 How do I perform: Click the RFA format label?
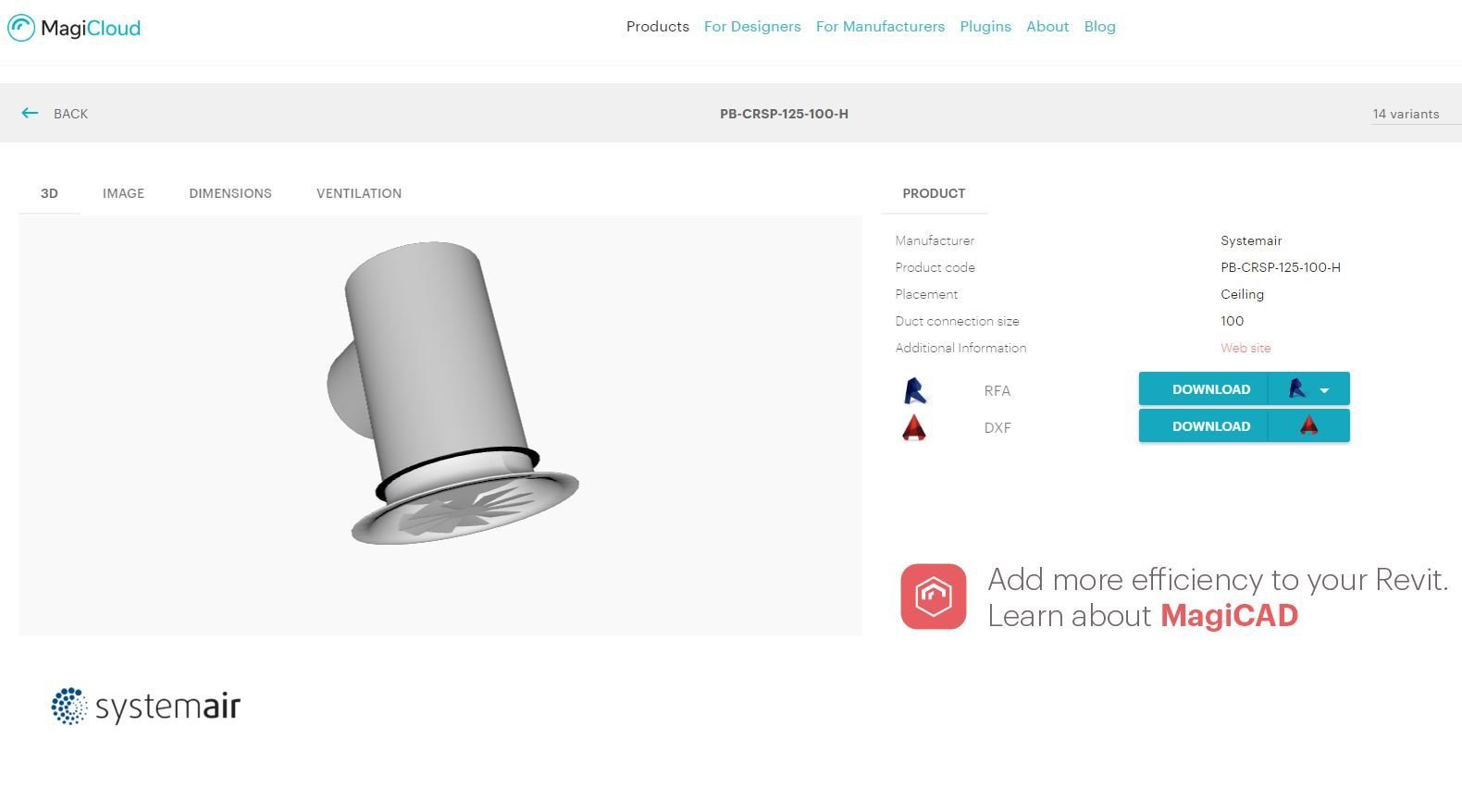997,390
